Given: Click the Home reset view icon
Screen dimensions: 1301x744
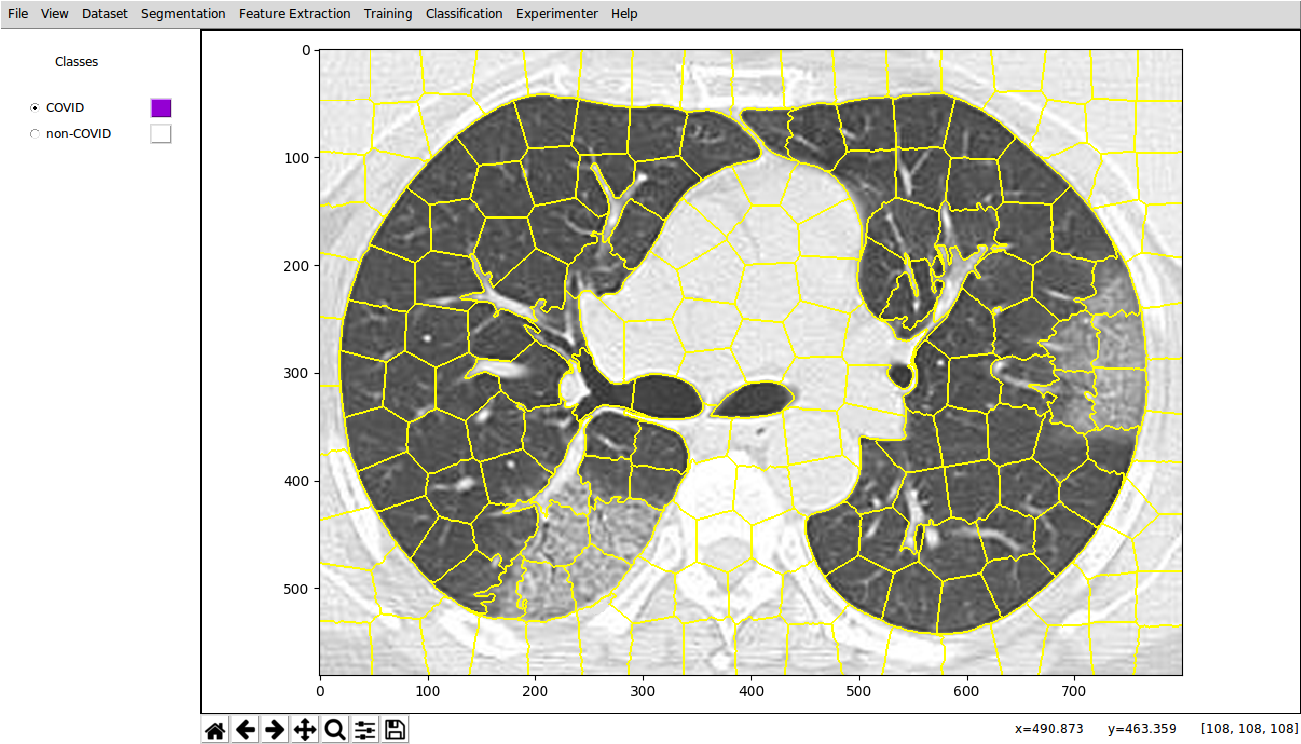Looking at the screenshot, I should [215, 730].
